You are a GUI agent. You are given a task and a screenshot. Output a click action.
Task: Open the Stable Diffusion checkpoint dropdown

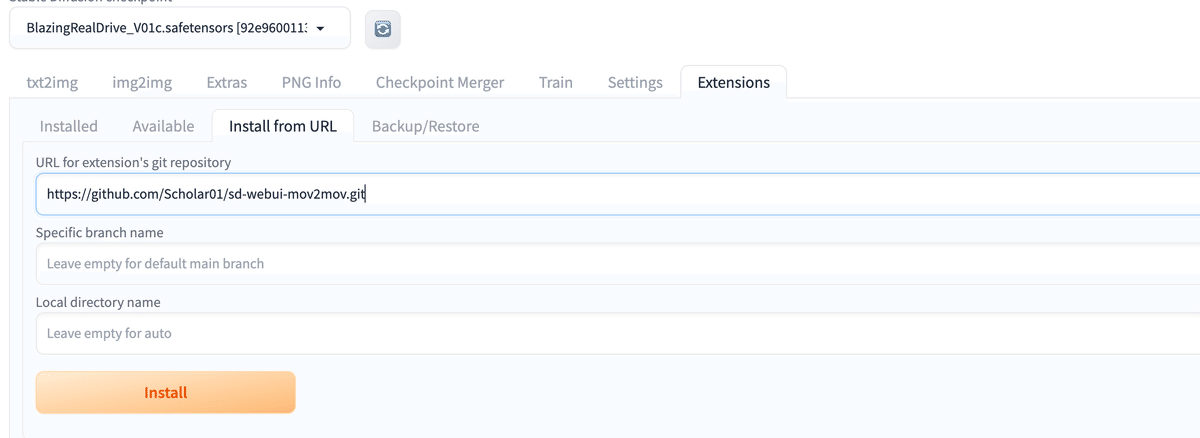[x=170, y=28]
